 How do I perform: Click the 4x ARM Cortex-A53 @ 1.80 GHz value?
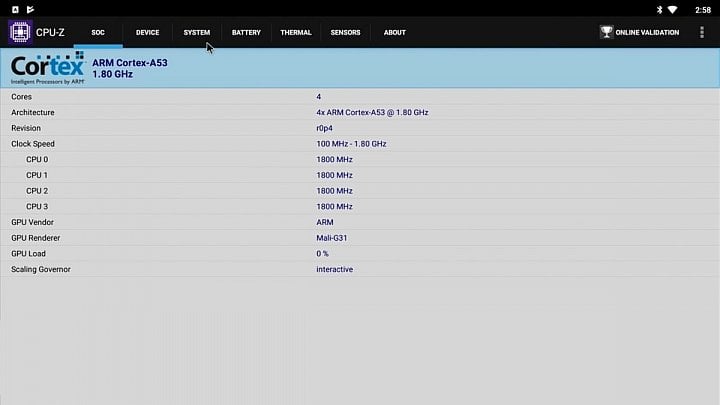[x=372, y=112]
